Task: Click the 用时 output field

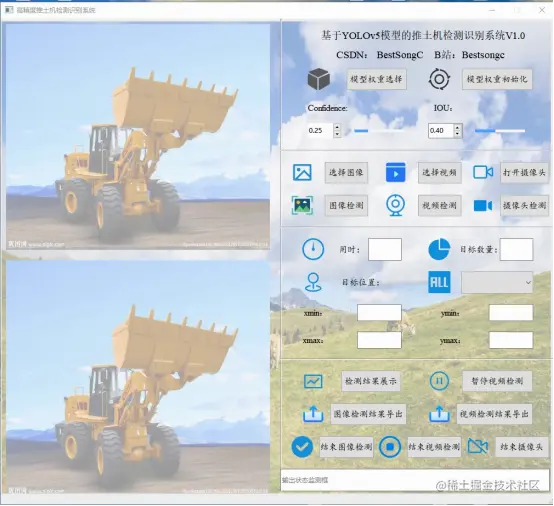Action: pyautogui.click(x=385, y=249)
